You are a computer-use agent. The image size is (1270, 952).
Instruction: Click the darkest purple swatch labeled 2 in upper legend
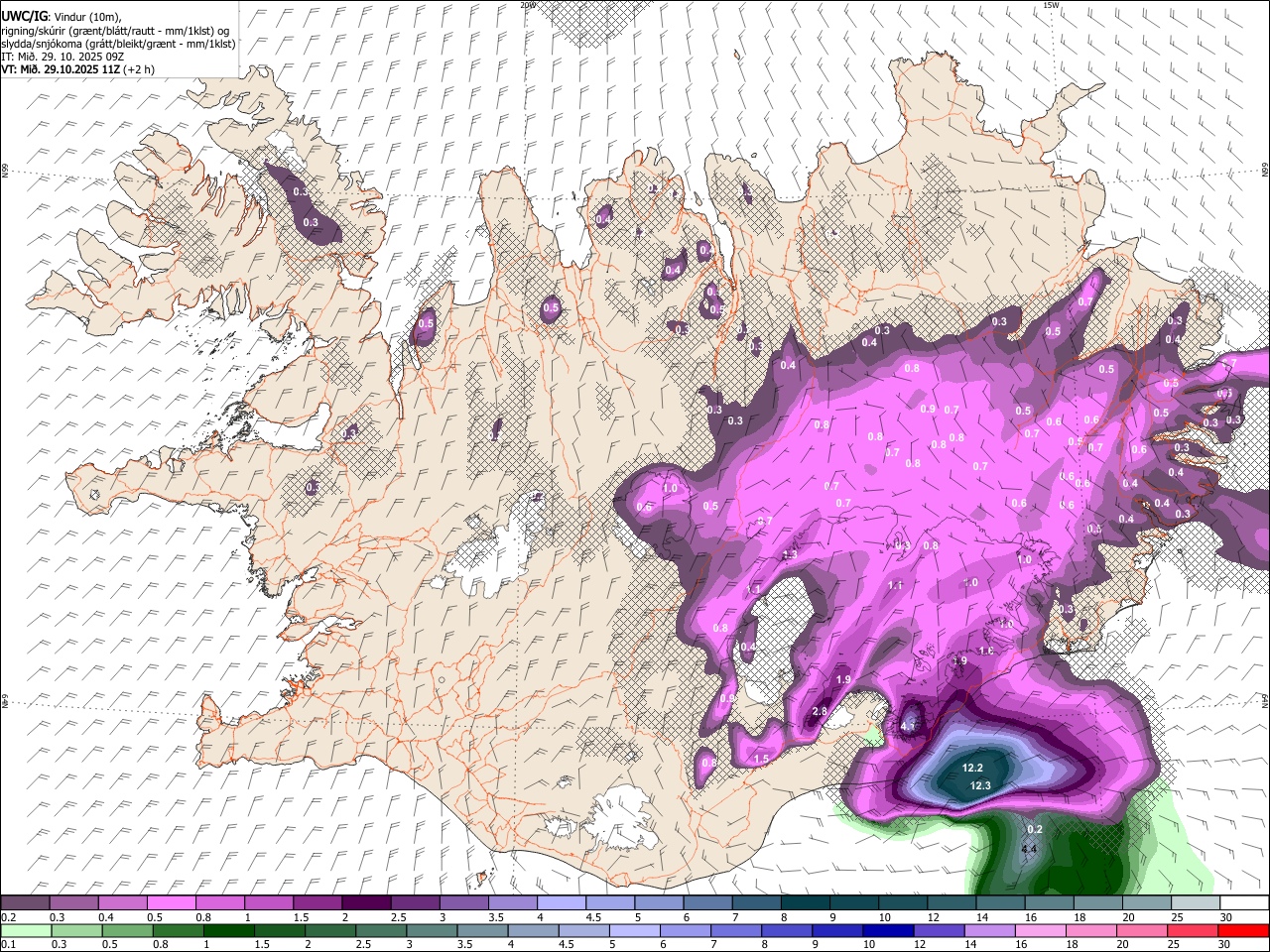366,903
